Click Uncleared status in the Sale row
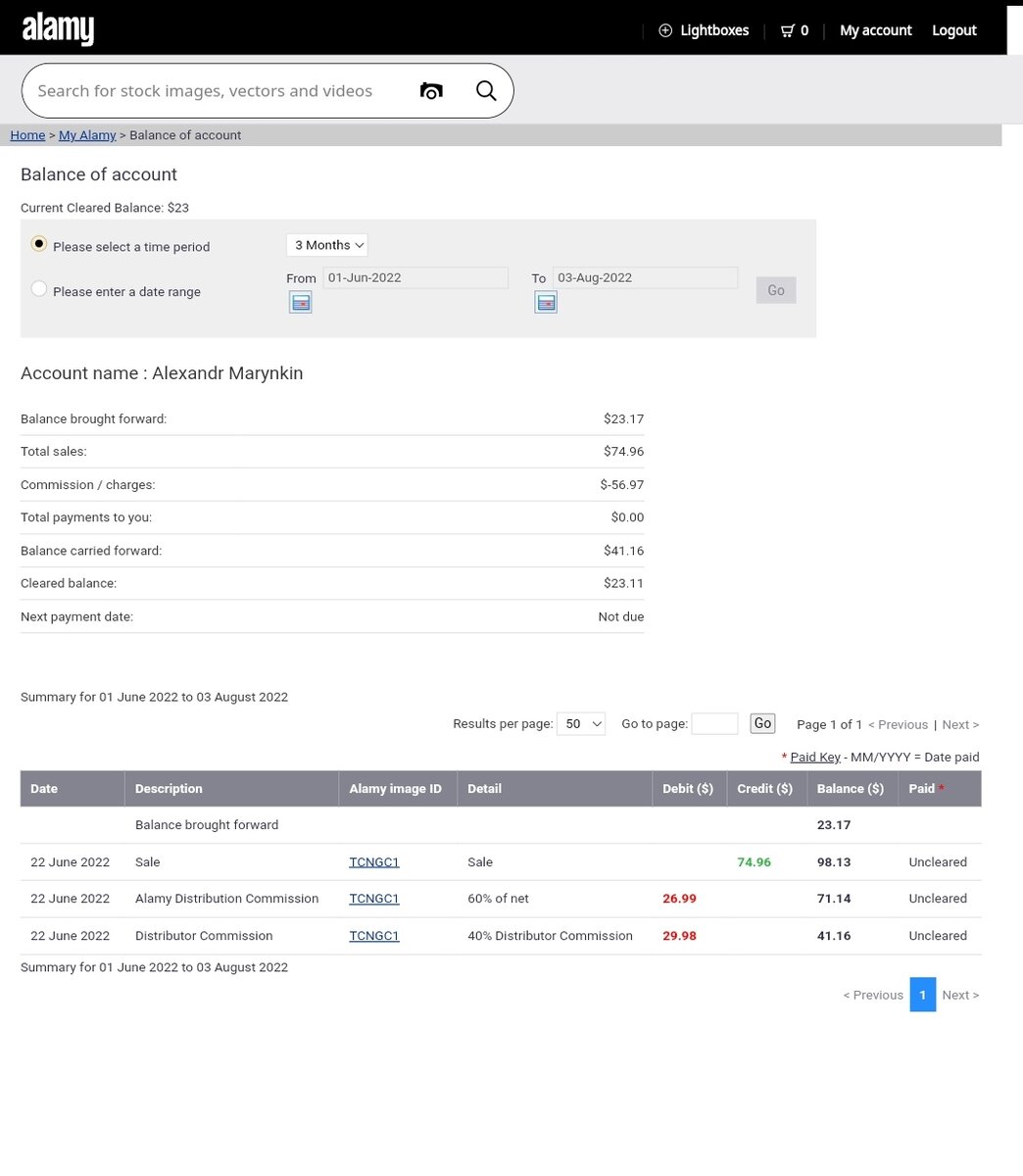This screenshot has height=1176, width=1023. click(938, 862)
